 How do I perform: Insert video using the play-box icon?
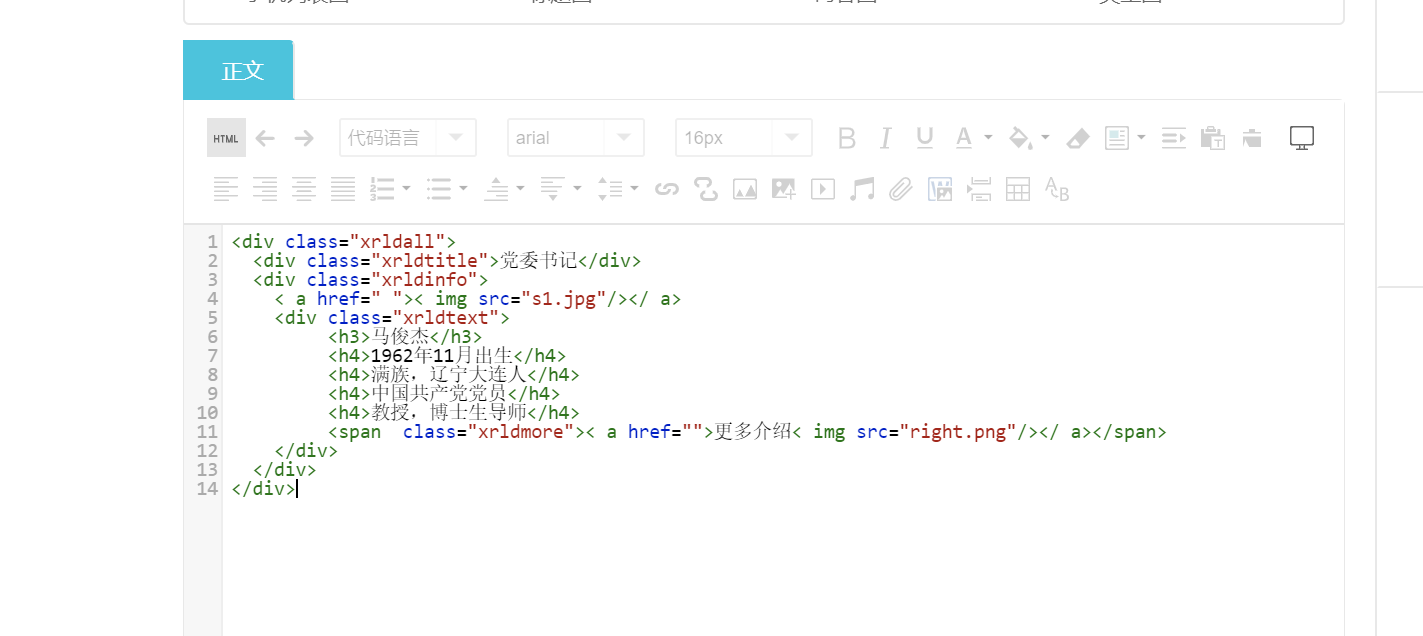click(x=823, y=189)
